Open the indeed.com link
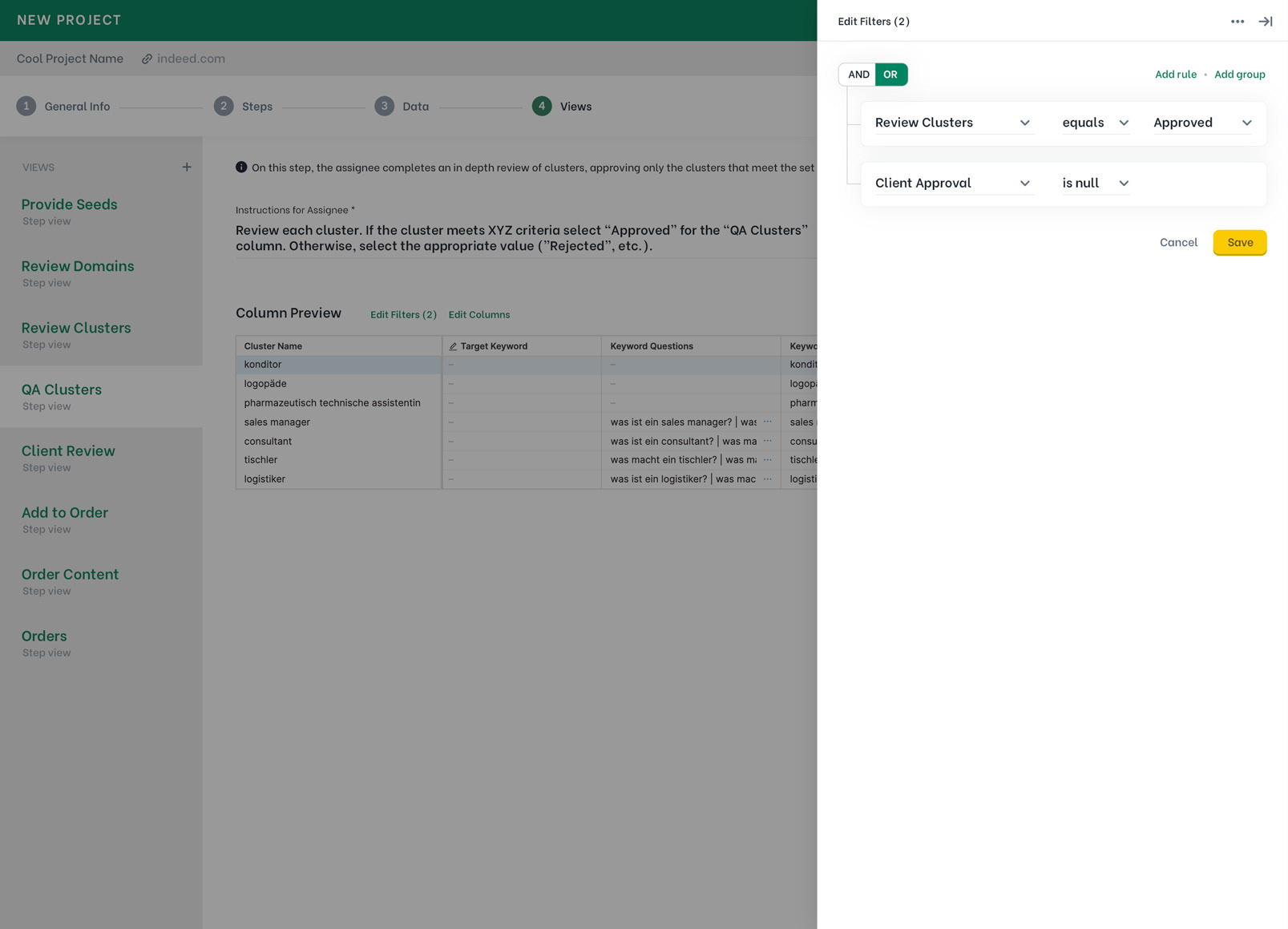 [x=191, y=59]
